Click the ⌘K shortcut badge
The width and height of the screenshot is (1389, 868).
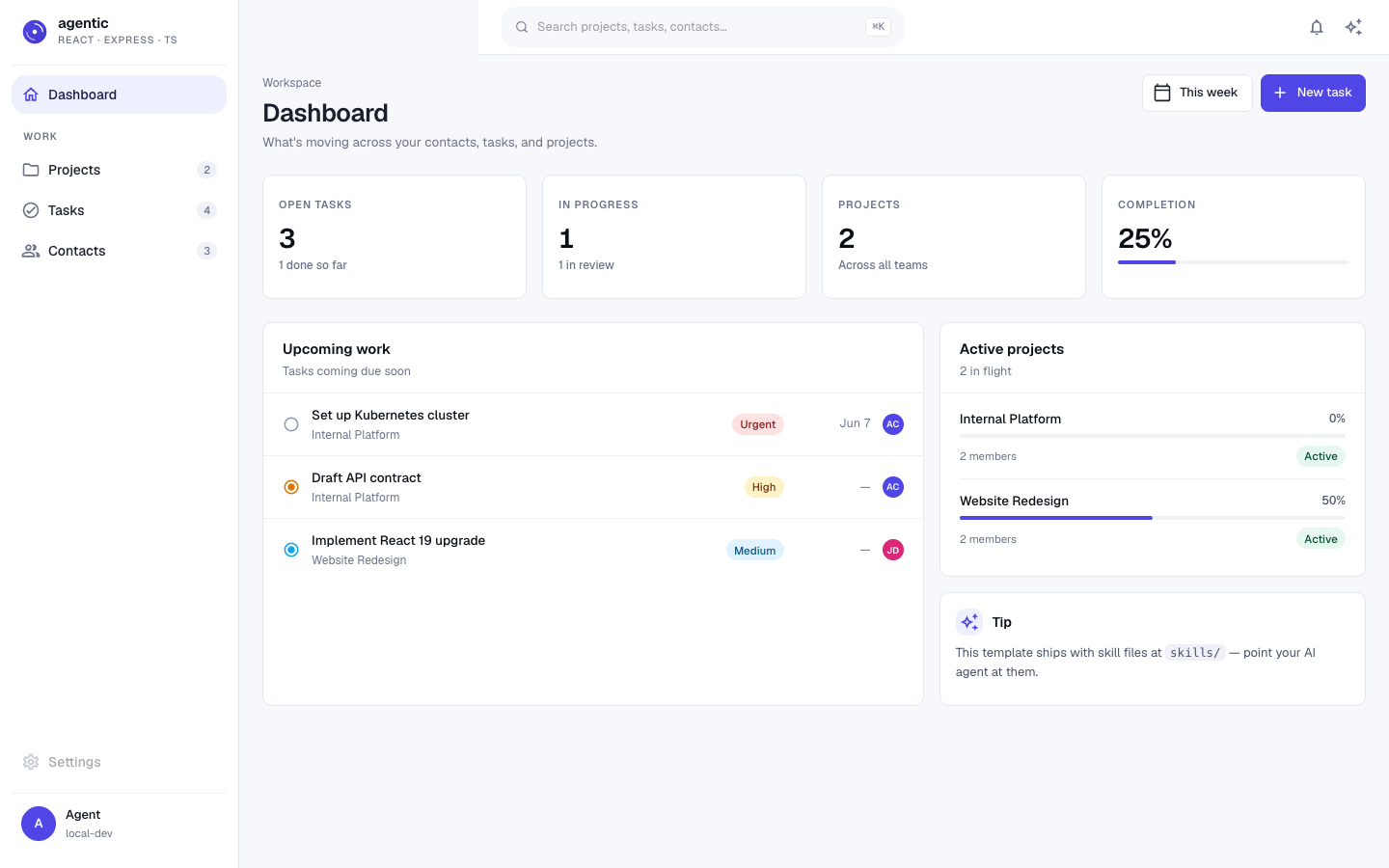pyautogui.click(x=878, y=27)
